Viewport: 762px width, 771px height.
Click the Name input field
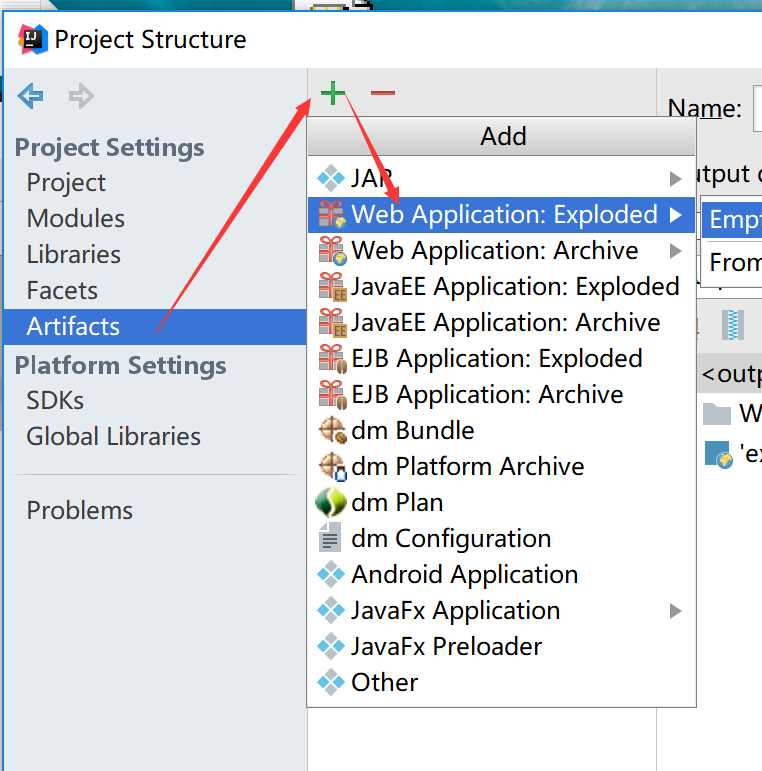(x=758, y=108)
